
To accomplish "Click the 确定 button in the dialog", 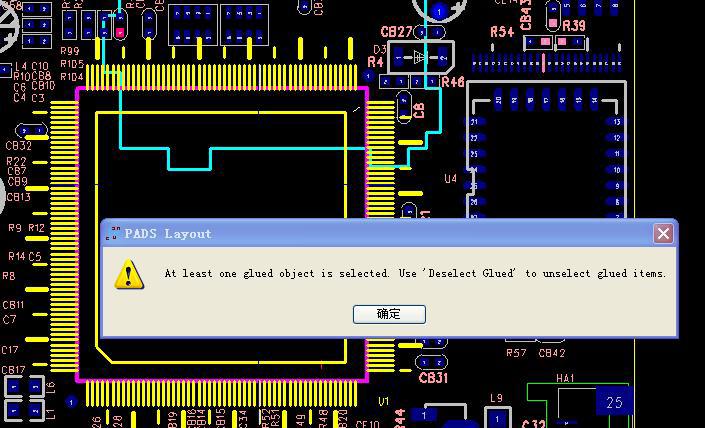I will tap(389, 314).
